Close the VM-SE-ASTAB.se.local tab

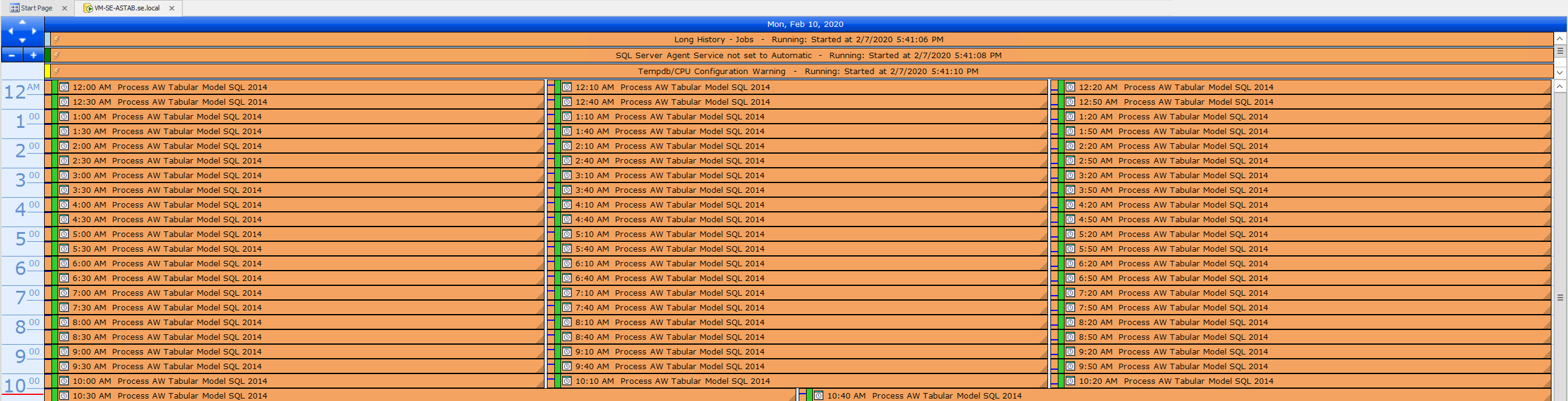(171, 9)
